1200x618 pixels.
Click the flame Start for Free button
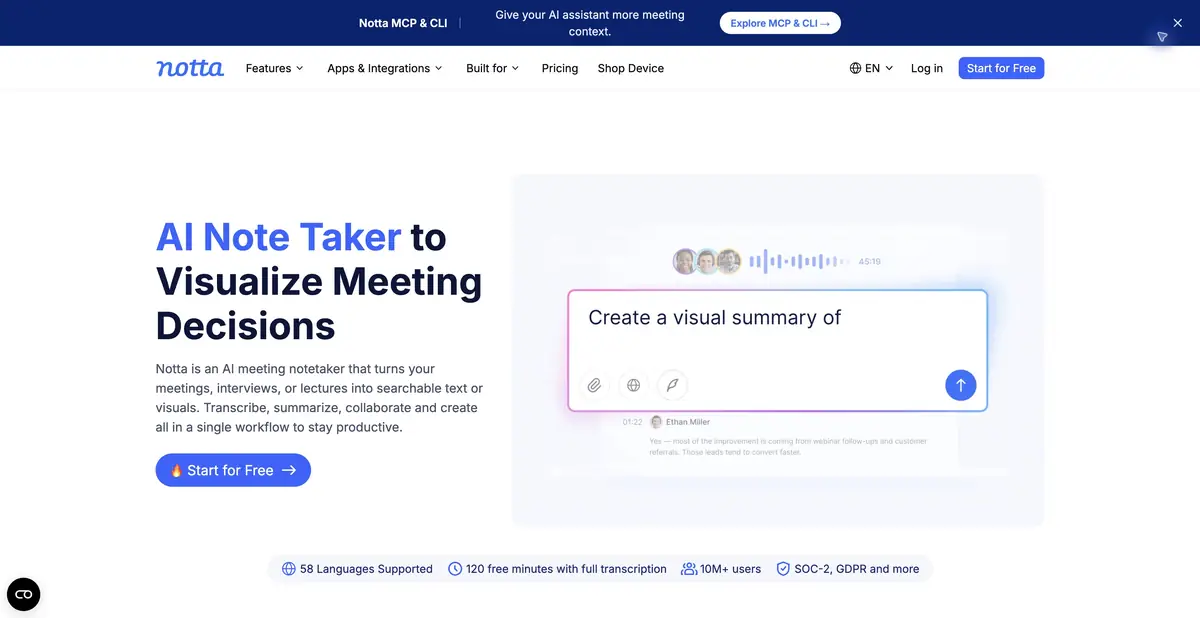[233, 470]
